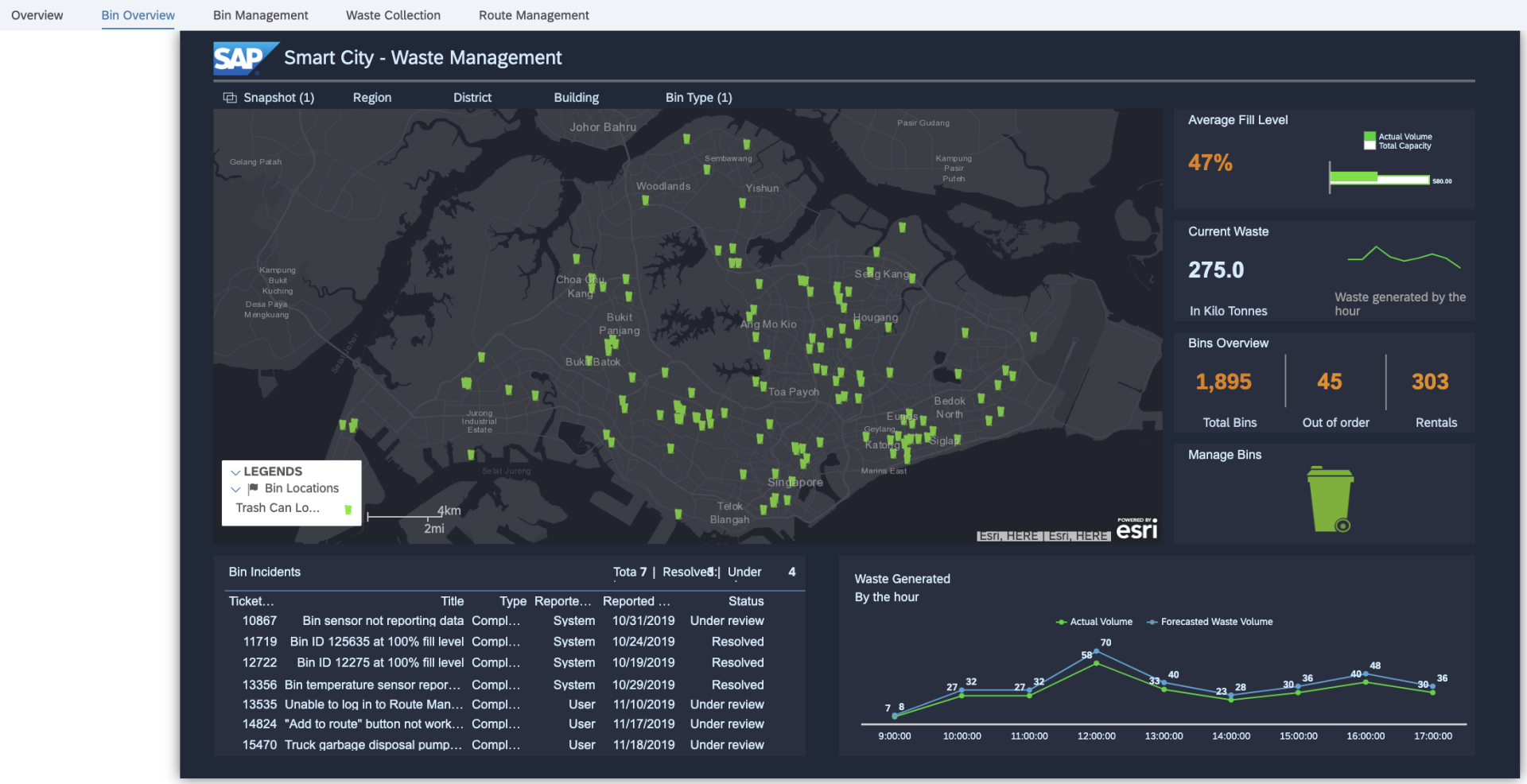This screenshot has width=1527, height=784.
Task: Open the Route Management tab
Action: 534,15
